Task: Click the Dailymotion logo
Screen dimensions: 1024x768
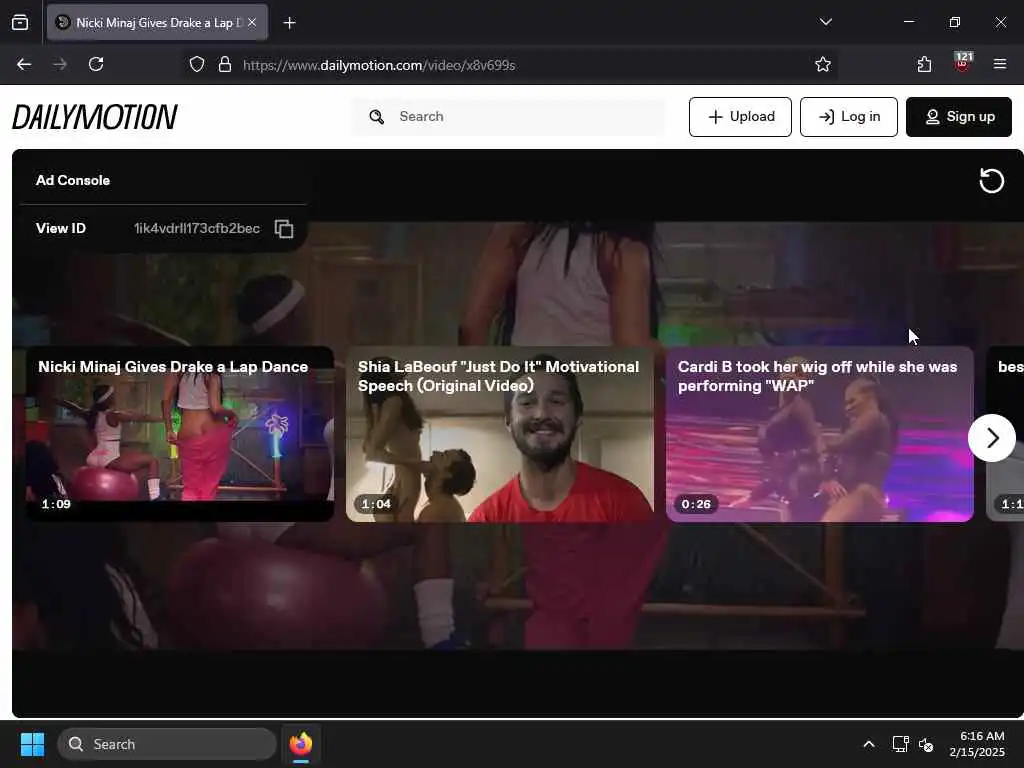Action: pos(95,117)
